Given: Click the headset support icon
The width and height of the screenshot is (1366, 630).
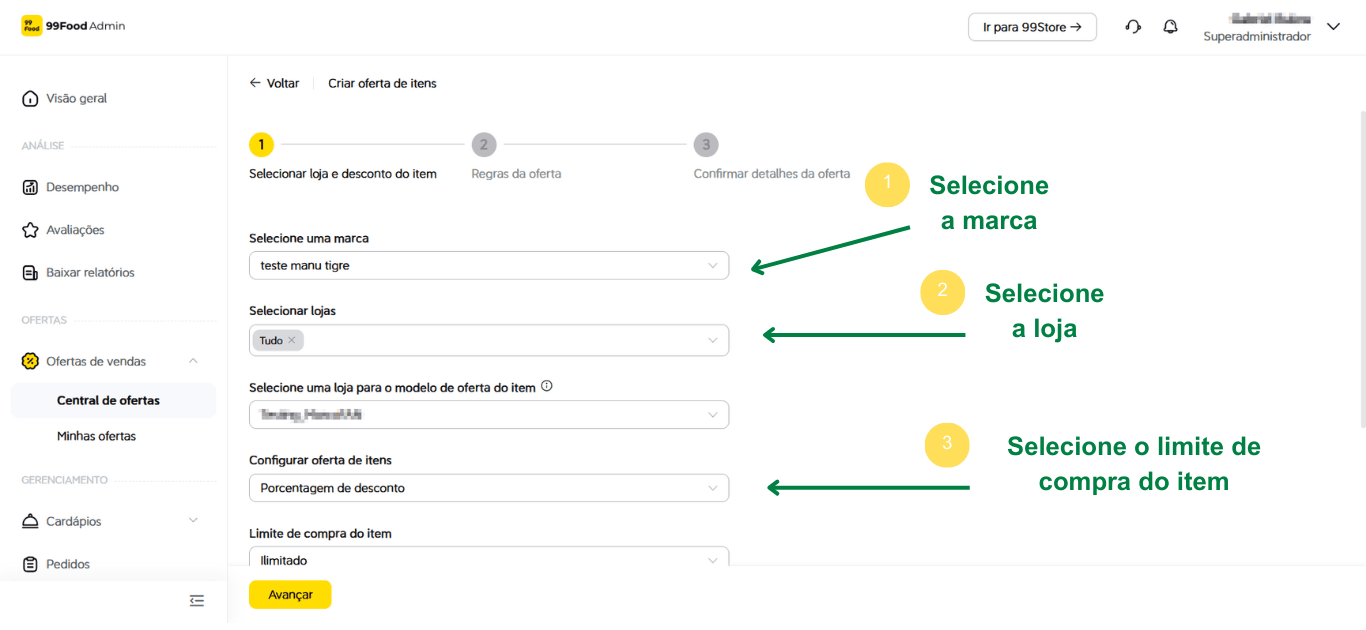Looking at the screenshot, I should (x=1133, y=27).
